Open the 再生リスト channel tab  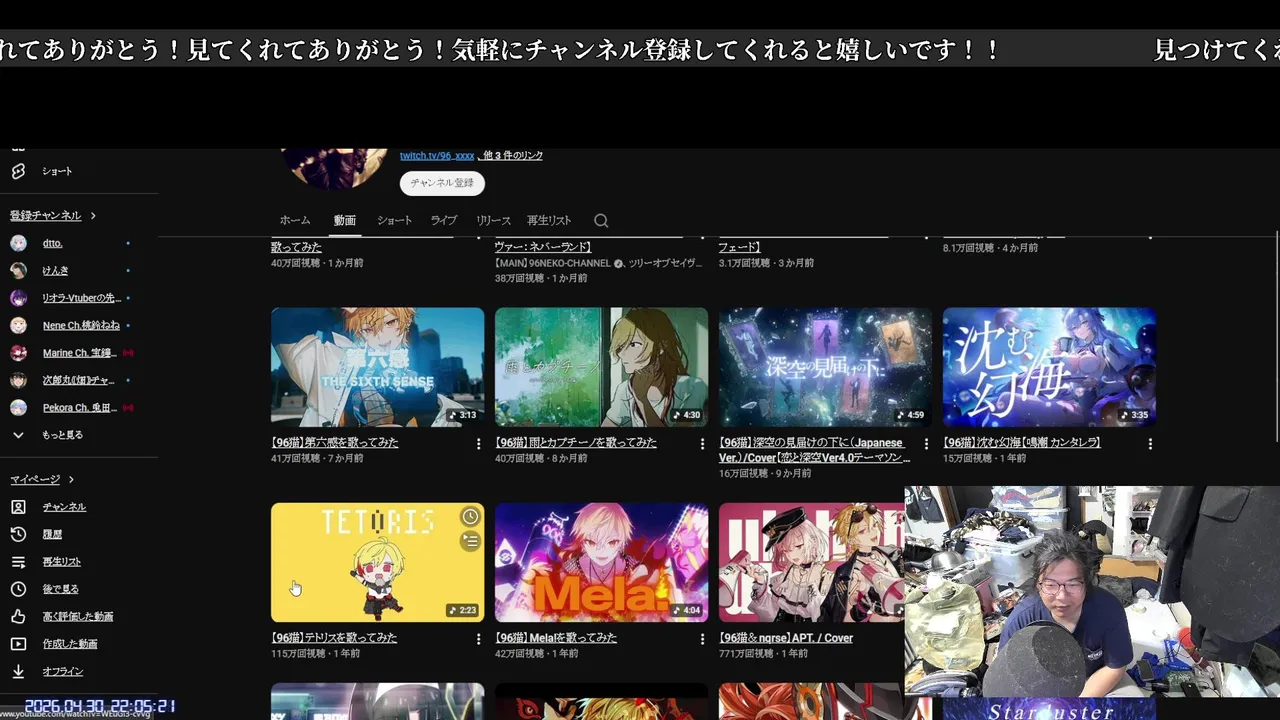pos(549,220)
